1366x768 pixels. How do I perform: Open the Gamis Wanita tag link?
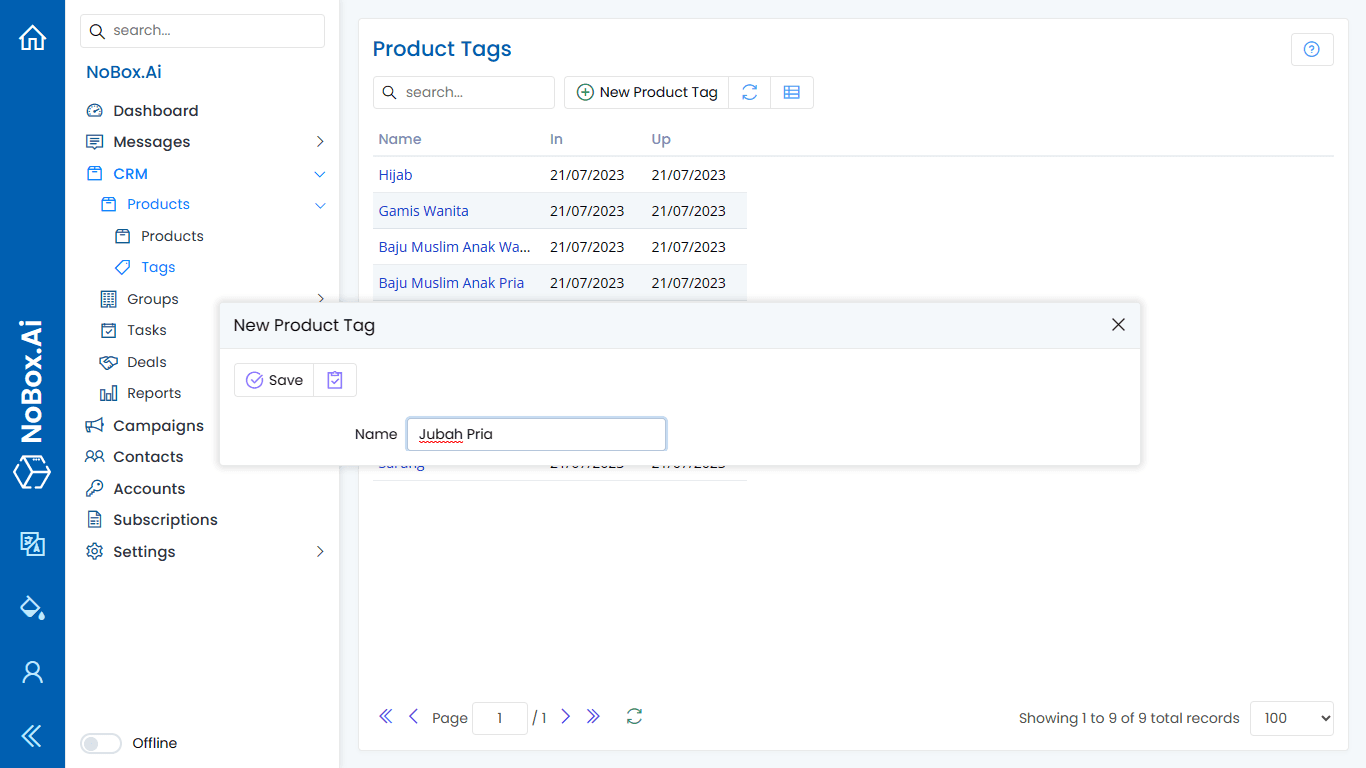(x=423, y=210)
